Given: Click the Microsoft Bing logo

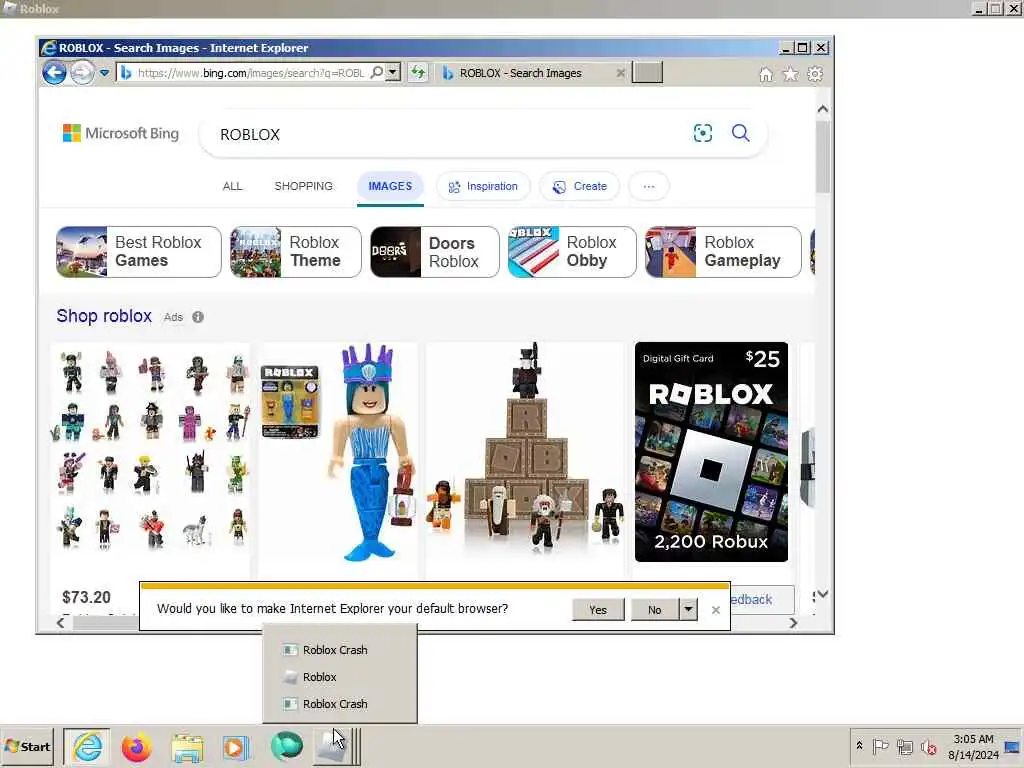Looking at the screenshot, I should 121,133.
